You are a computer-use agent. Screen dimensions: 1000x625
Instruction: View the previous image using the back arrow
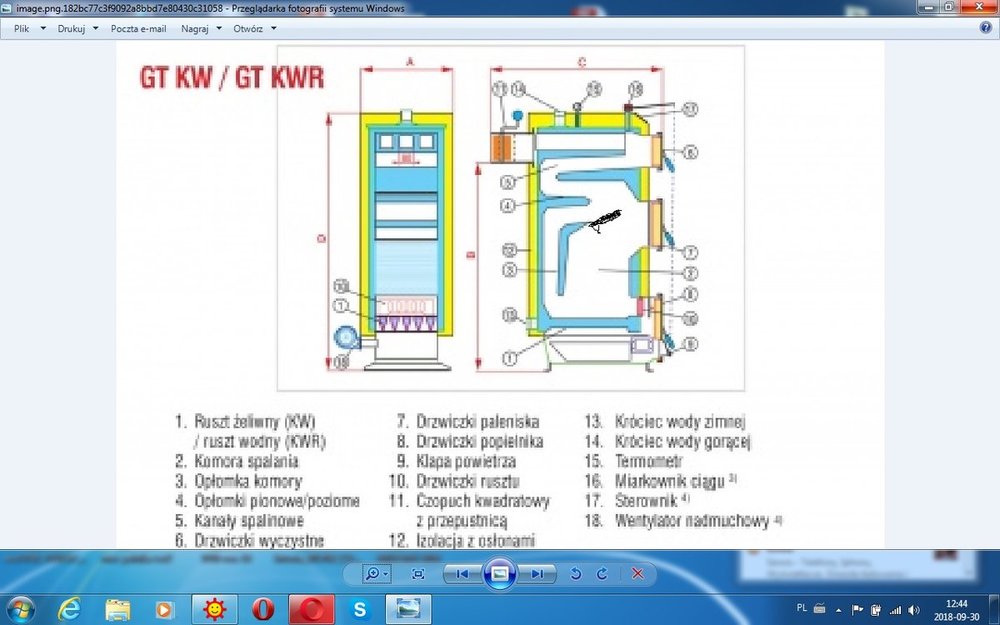(x=461, y=573)
